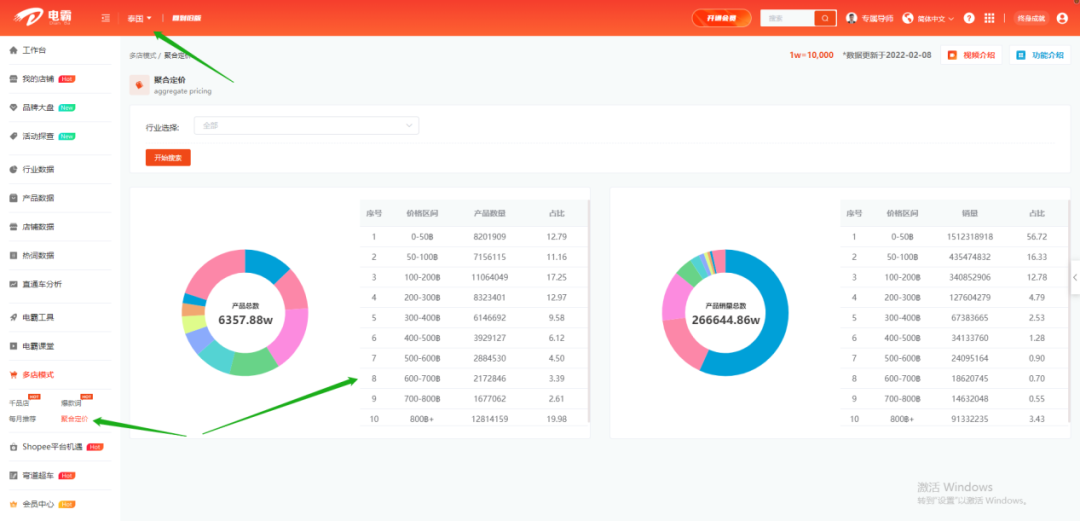
Task: Click the globe language icon
Action: [x=908, y=18]
